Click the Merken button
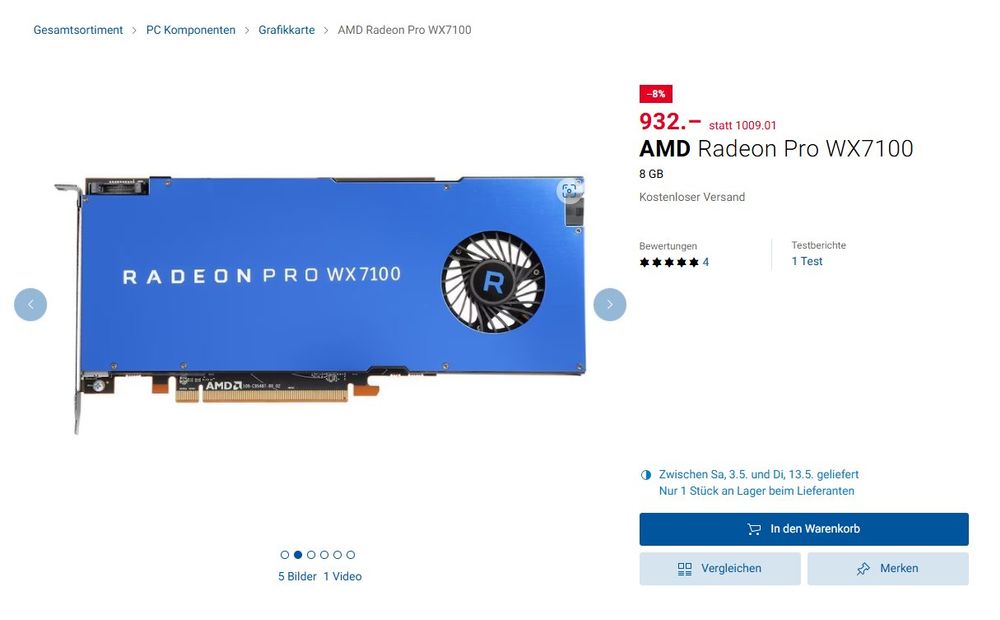Image resolution: width=1000 pixels, height=620 pixels. click(x=888, y=568)
